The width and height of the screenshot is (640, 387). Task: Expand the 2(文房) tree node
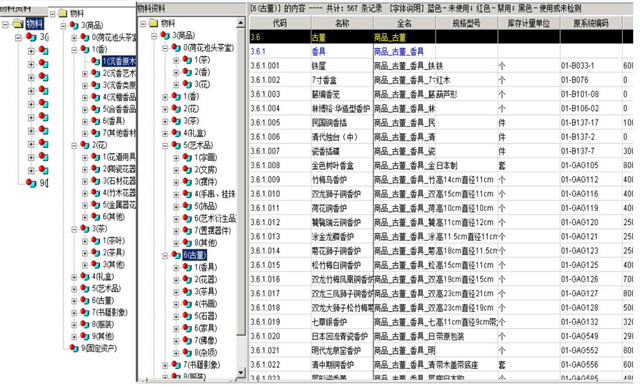pos(176,170)
